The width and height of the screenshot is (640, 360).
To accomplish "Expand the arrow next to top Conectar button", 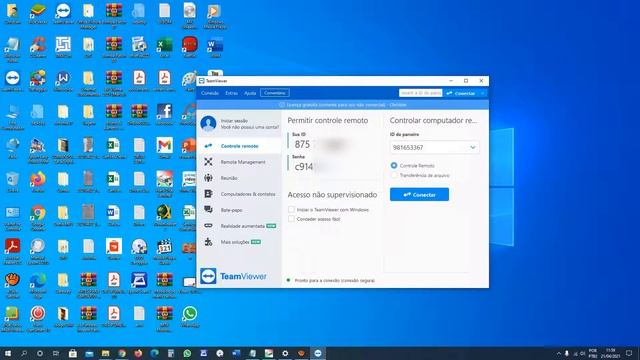I will coord(483,93).
